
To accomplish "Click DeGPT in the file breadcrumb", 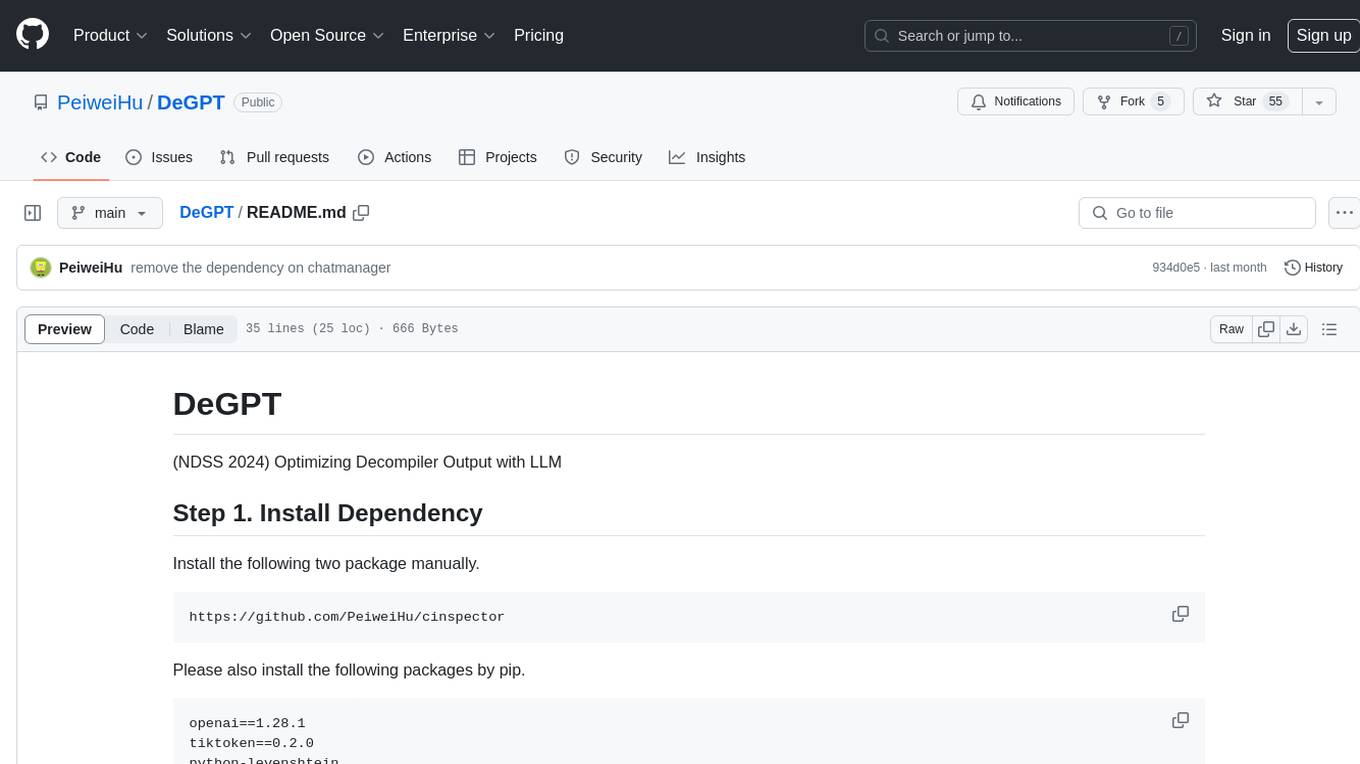I will 206,212.
